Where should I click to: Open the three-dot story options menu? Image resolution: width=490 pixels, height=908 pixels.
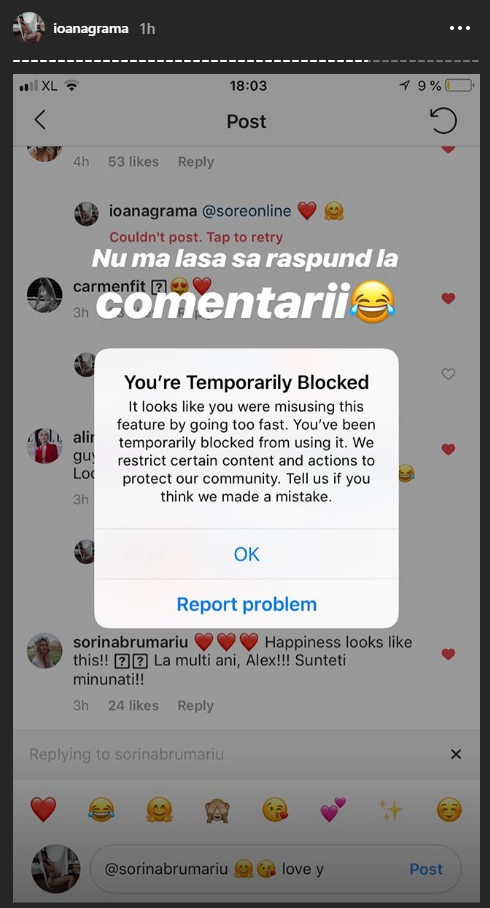tap(460, 28)
